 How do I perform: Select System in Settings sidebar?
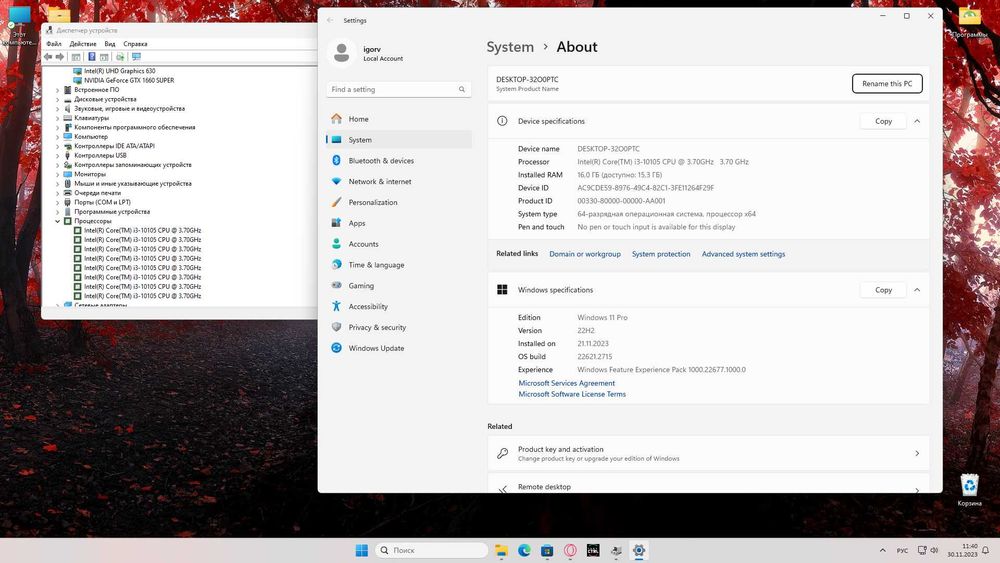(399, 140)
